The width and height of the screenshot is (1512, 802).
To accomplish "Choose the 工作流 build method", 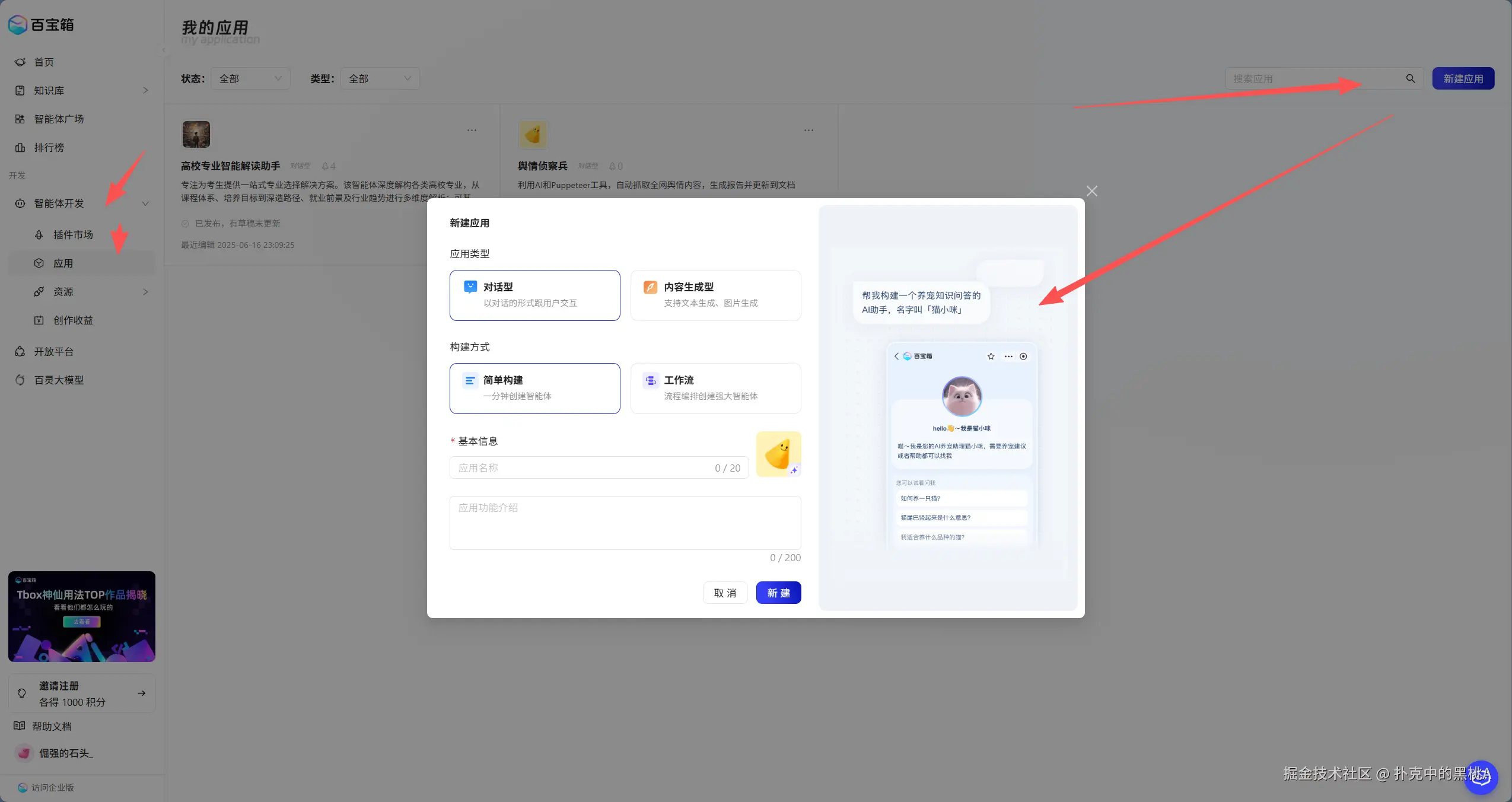I will click(x=715, y=388).
